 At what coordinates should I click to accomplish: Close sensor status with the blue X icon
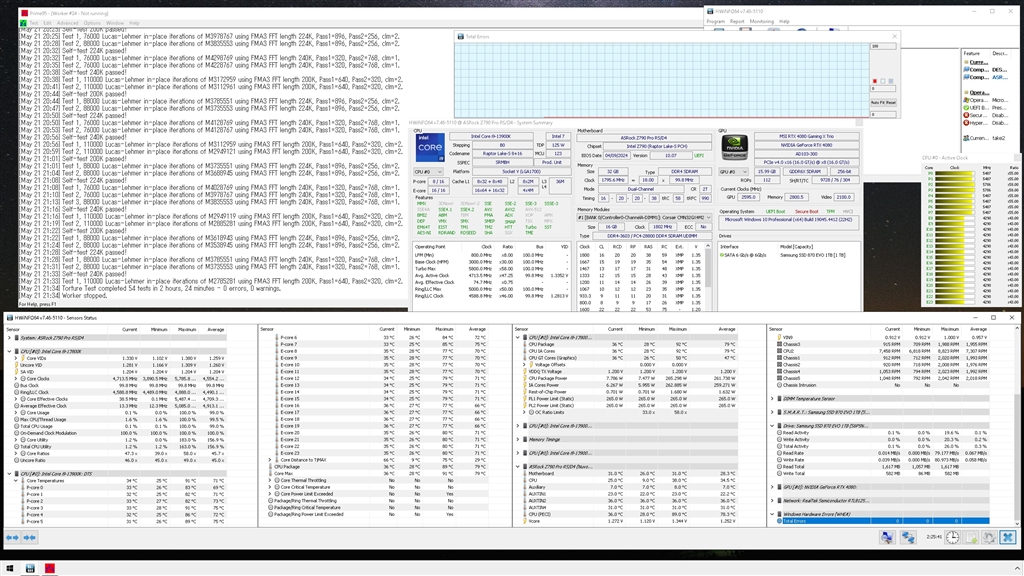point(1008,537)
